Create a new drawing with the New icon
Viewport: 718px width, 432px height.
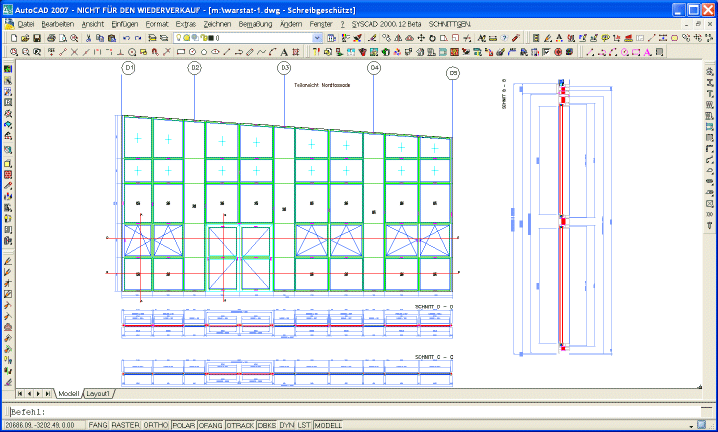[14, 38]
